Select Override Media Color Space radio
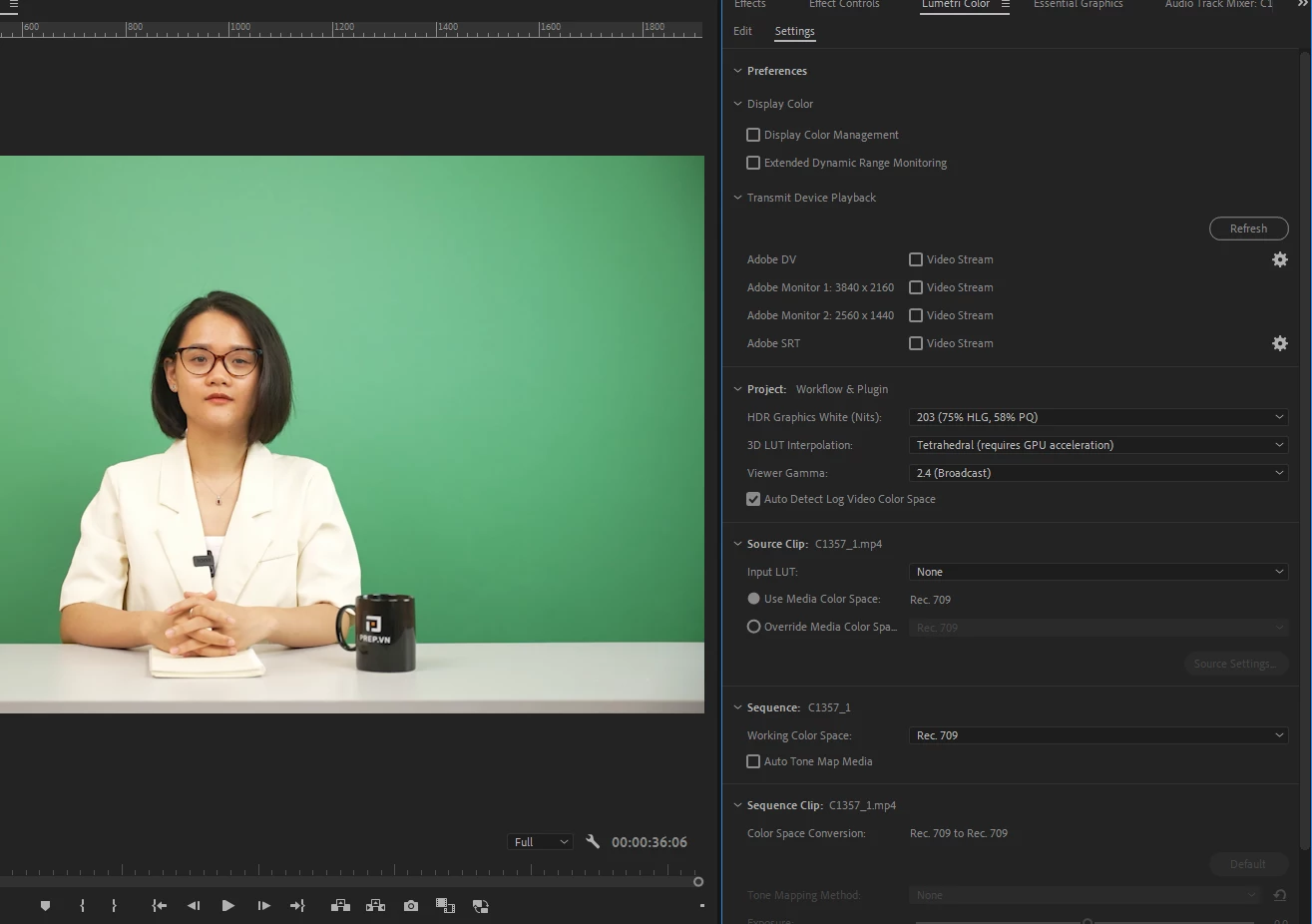Viewport: 1312px width, 924px height. pos(754,627)
